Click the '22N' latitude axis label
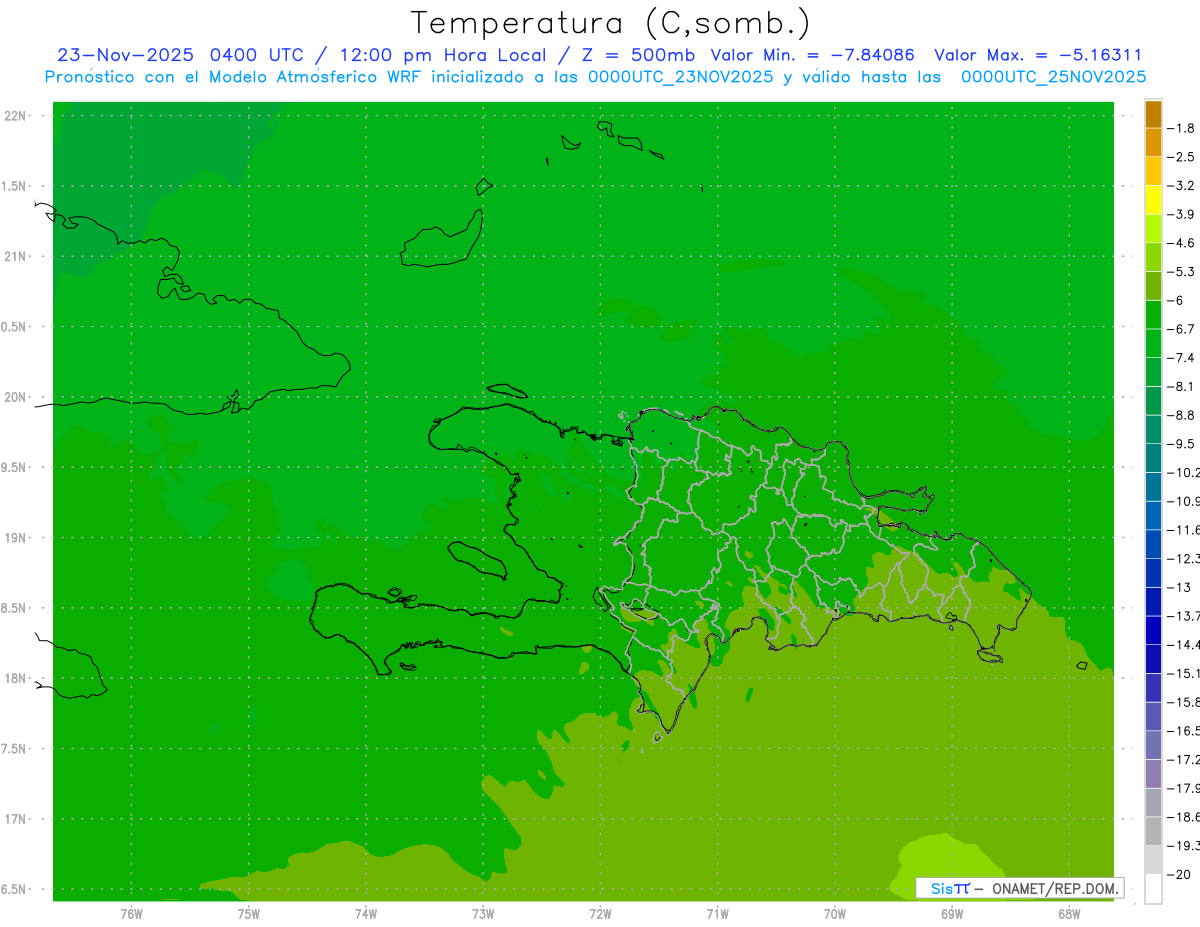Screen dimensions: 1200x927 pos(17,116)
